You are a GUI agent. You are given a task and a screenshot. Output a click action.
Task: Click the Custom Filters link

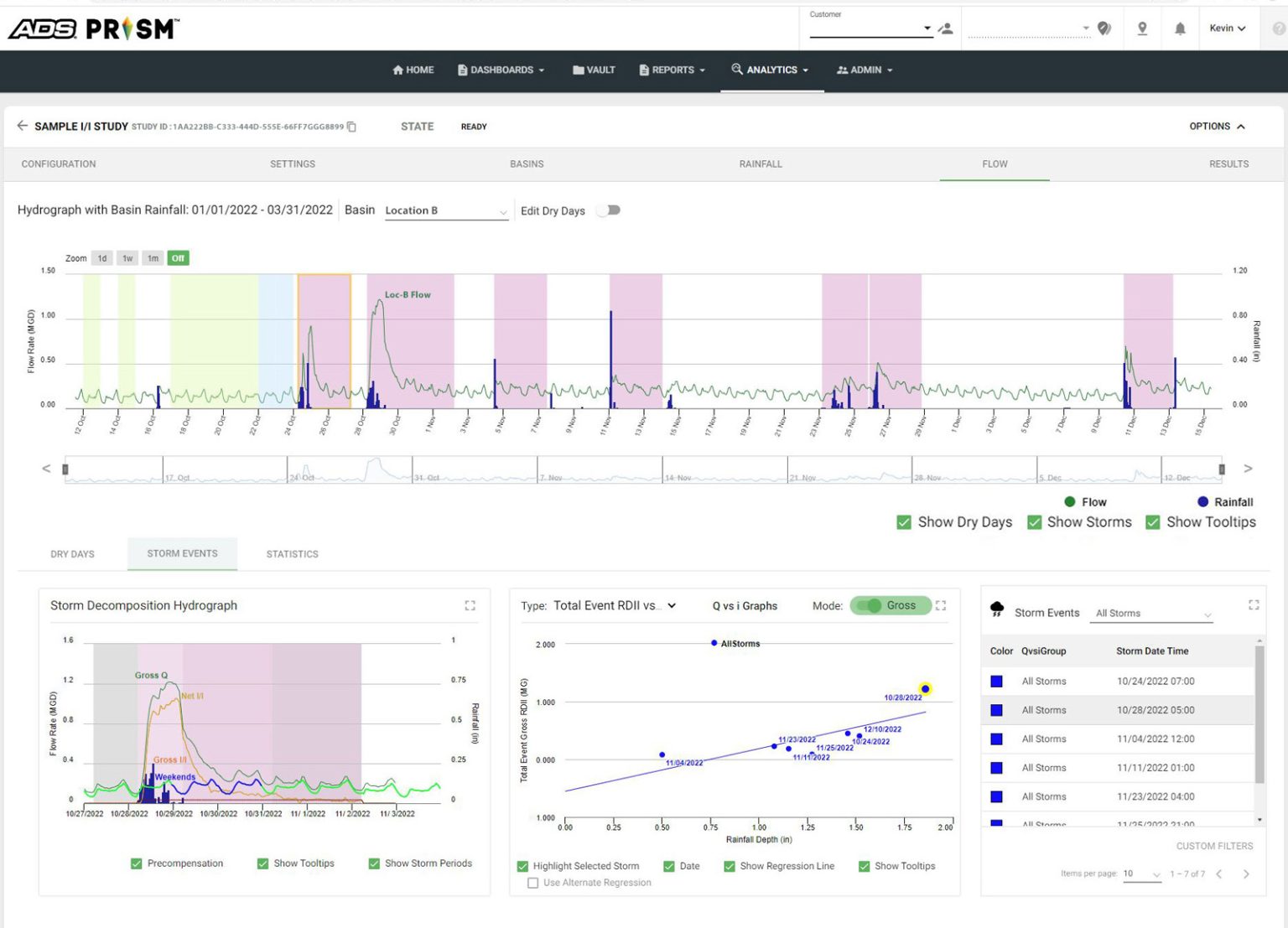point(1214,846)
